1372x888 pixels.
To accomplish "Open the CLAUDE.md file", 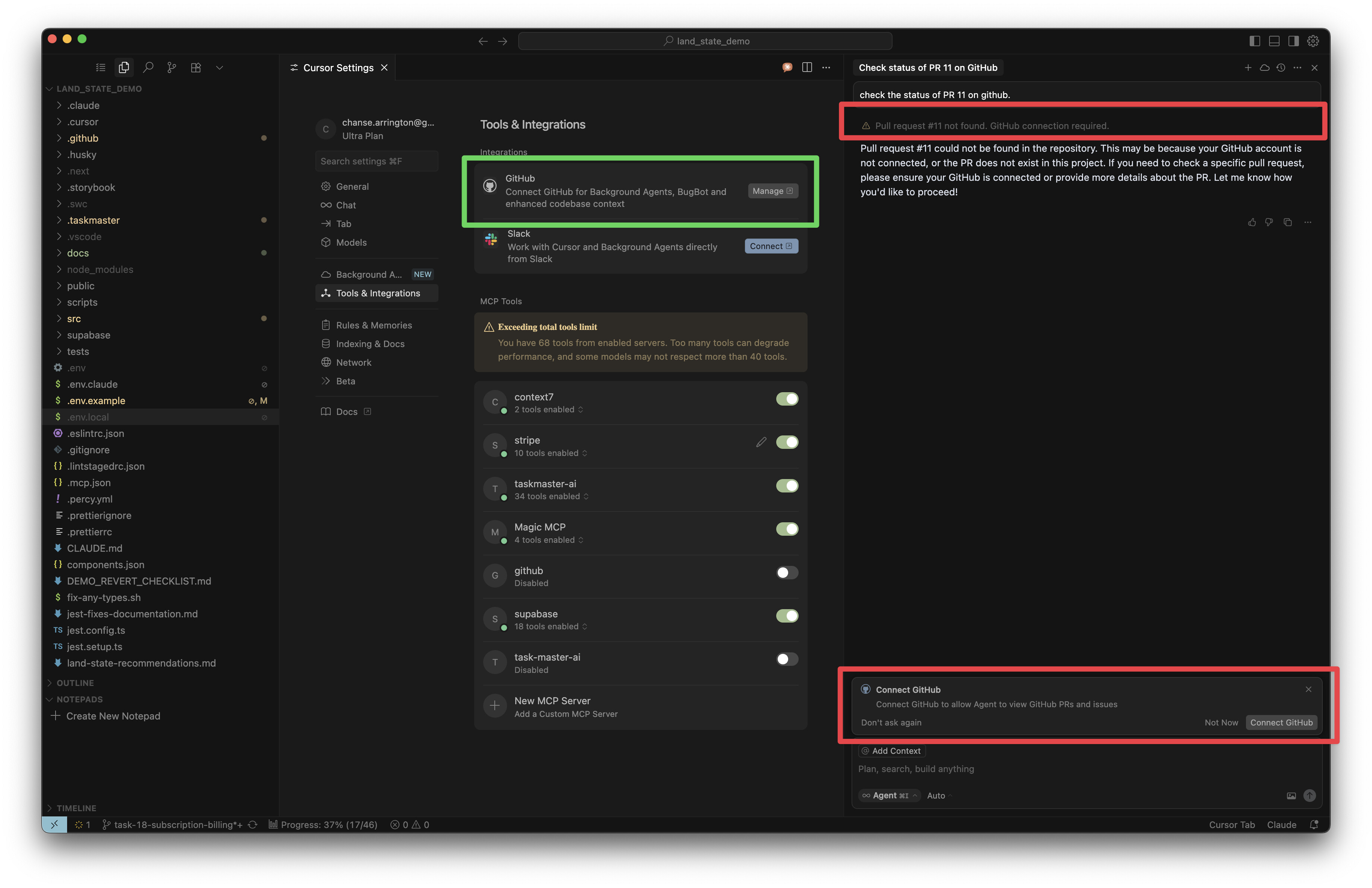I will (x=160, y=549).
